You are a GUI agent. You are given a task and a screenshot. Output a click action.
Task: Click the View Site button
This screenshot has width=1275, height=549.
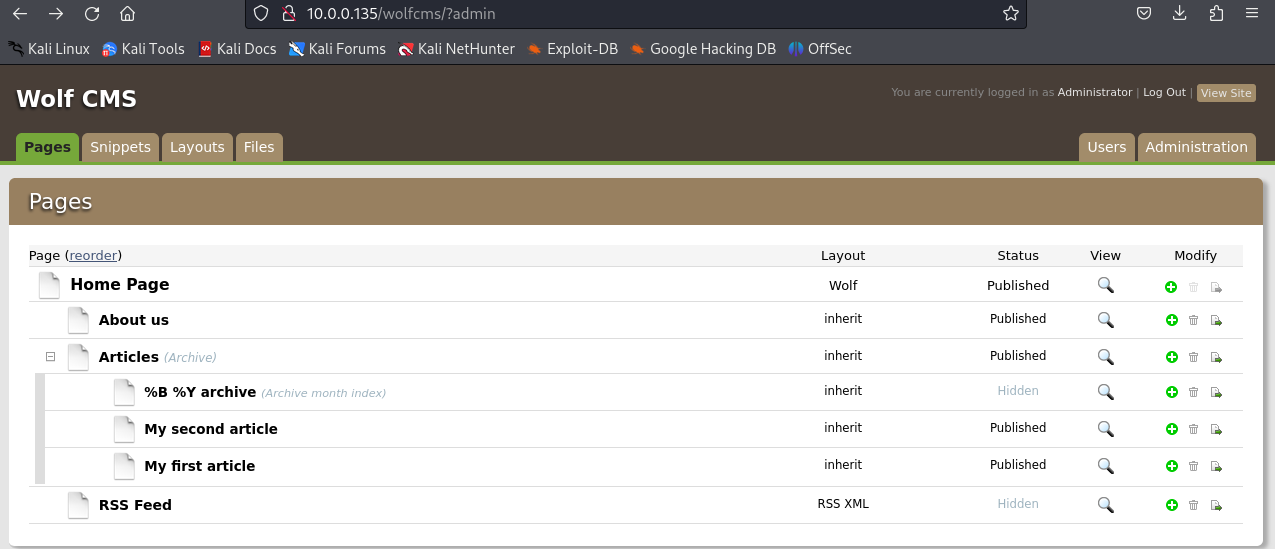[x=1226, y=93]
